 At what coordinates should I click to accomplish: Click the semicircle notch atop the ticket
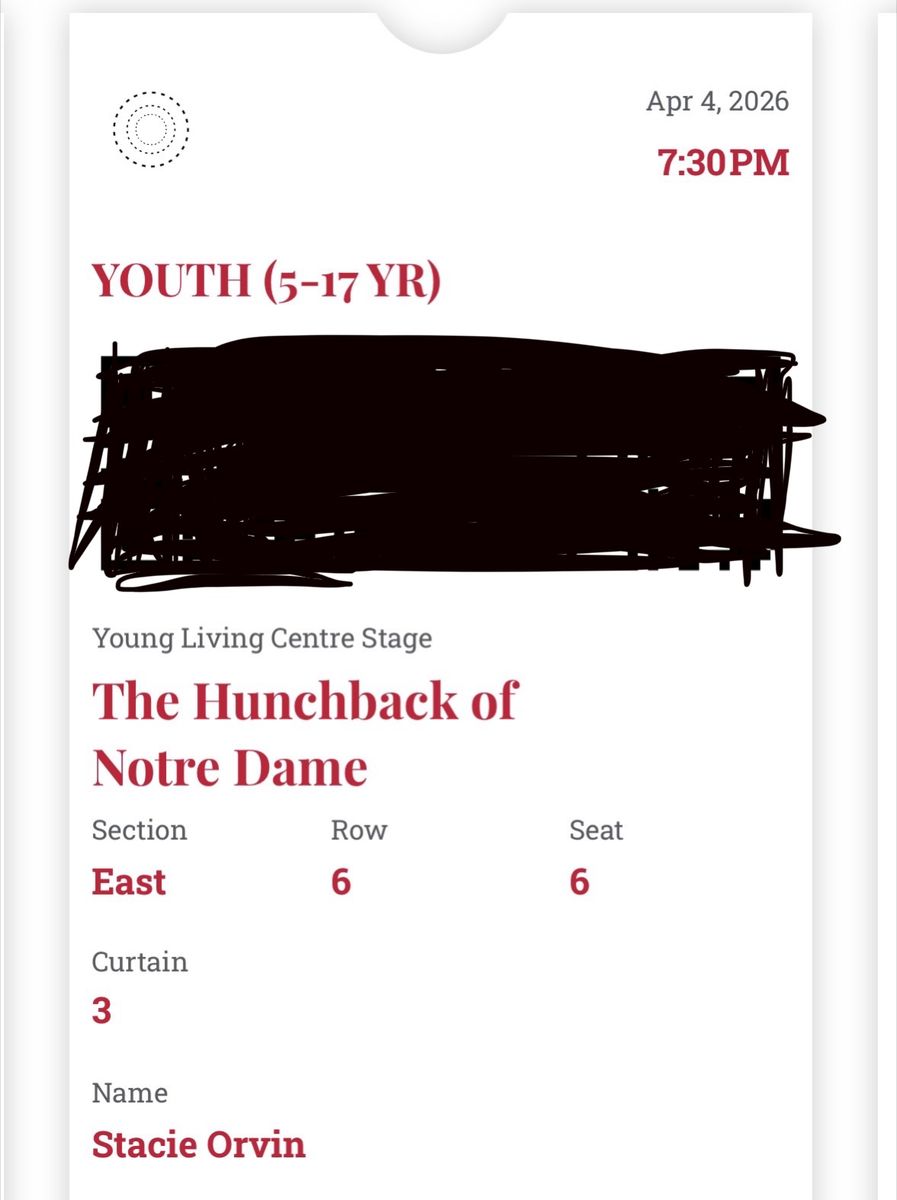pos(442,25)
